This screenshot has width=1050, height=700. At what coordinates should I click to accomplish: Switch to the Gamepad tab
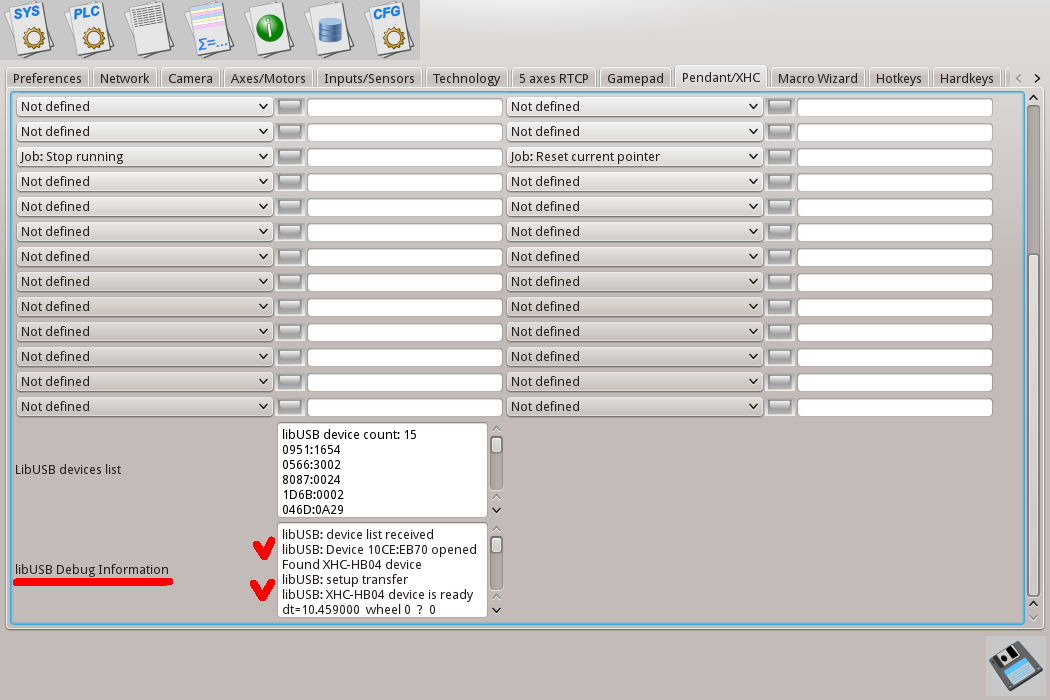click(635, 78)
